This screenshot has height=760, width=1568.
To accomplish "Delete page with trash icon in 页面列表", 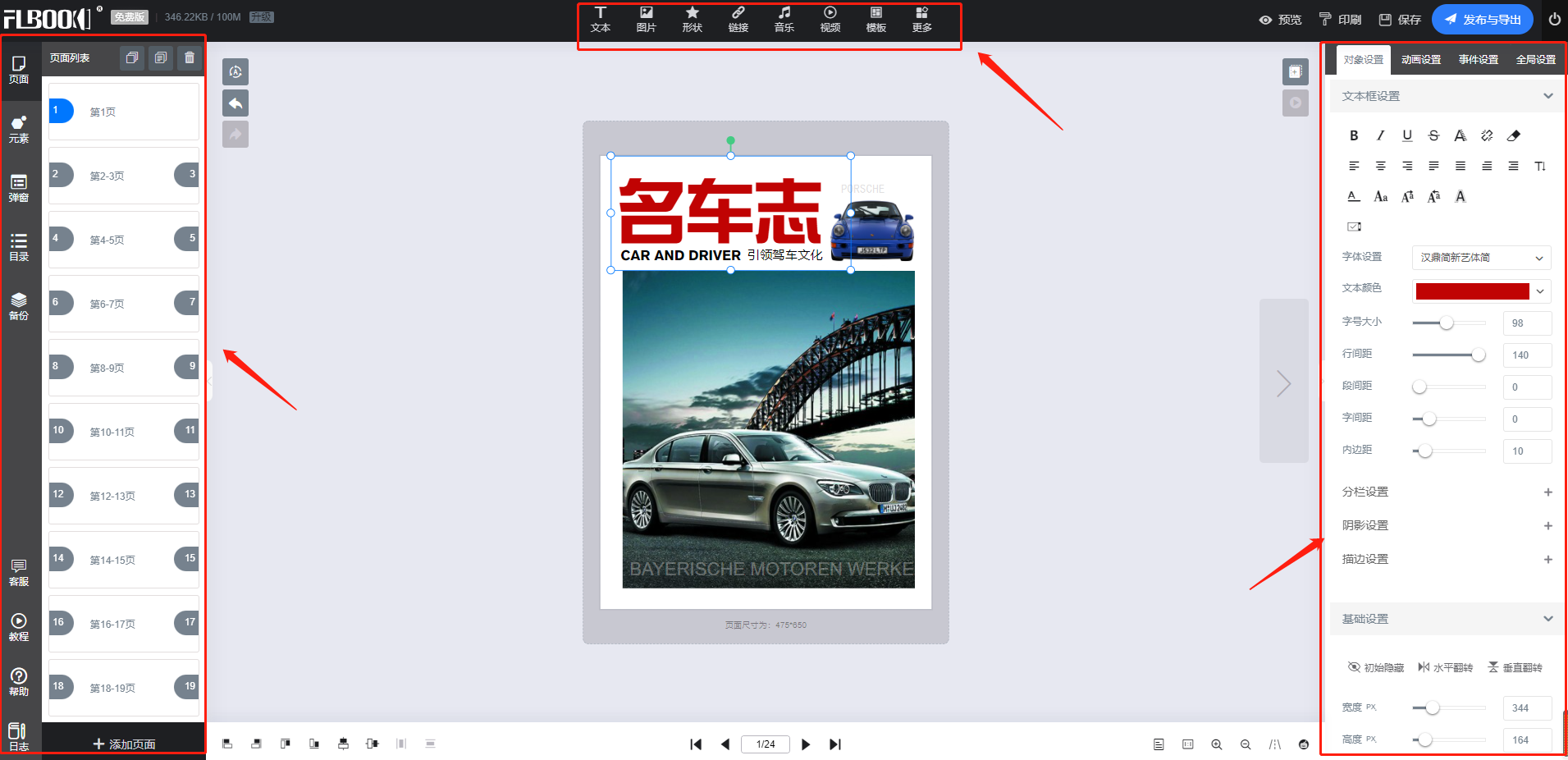I will [x=190, y=58].
